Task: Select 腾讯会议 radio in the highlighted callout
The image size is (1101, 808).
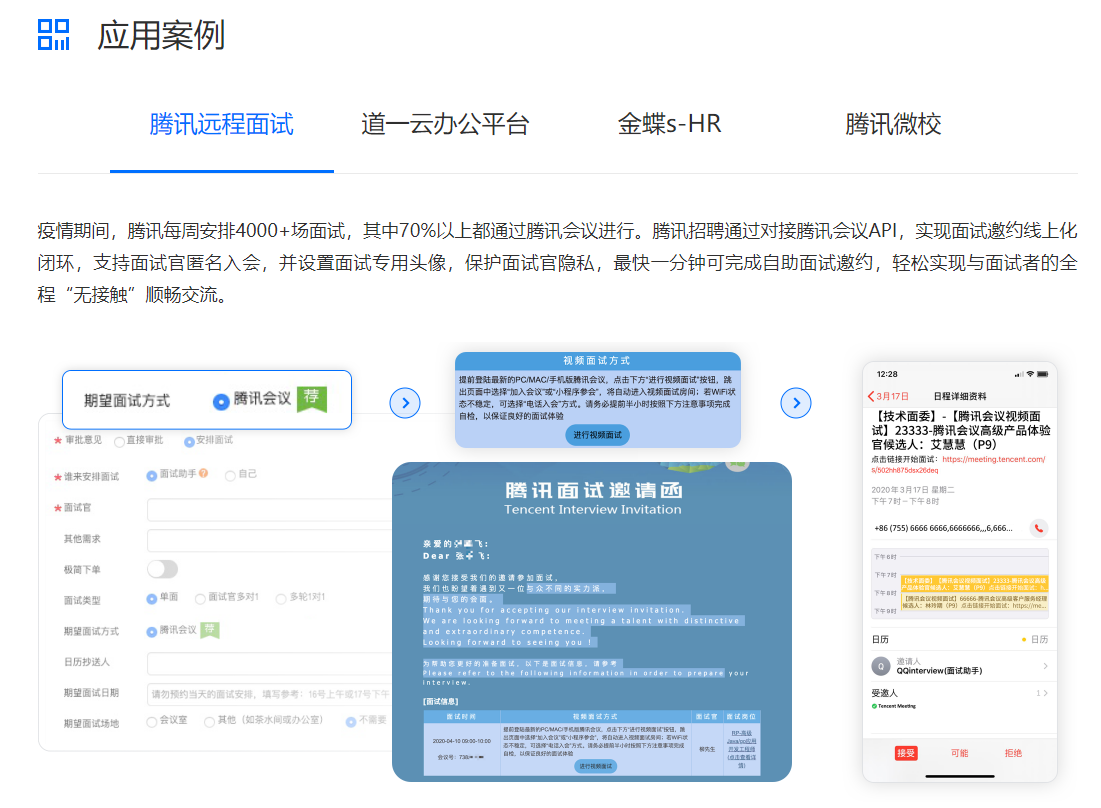Action: pos(221,401)
